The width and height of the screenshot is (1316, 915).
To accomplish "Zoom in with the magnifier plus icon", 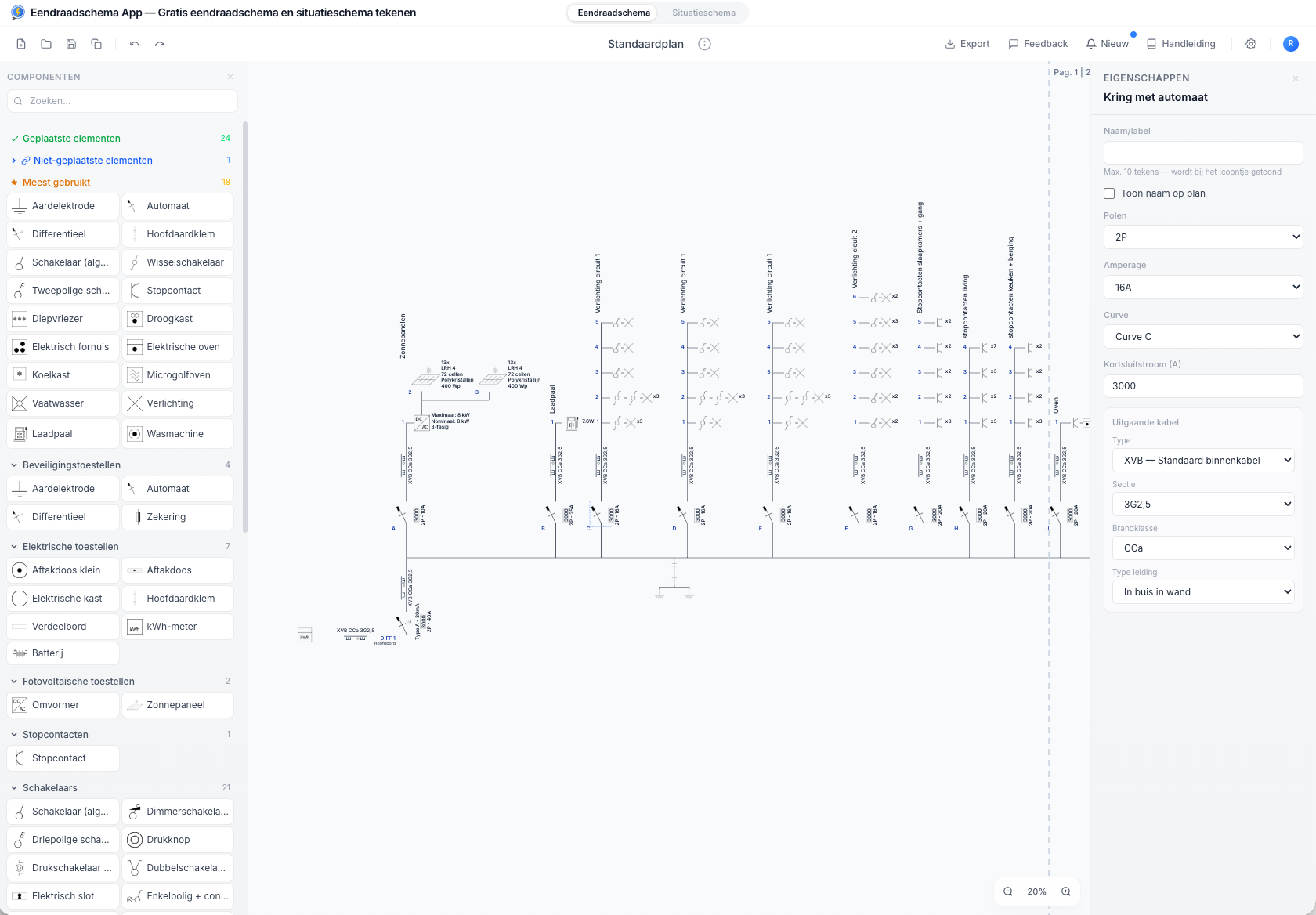I will coord(1066,891).
